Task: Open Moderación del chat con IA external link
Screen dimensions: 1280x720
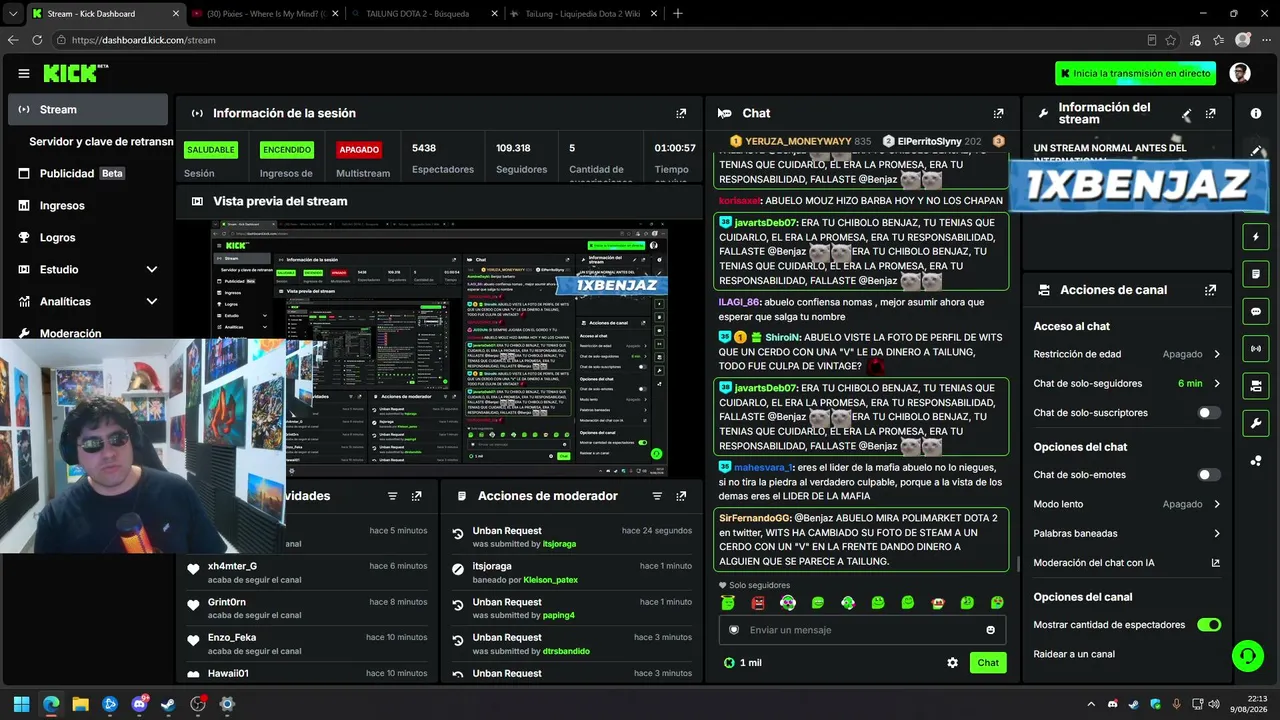Action: 1216,563
